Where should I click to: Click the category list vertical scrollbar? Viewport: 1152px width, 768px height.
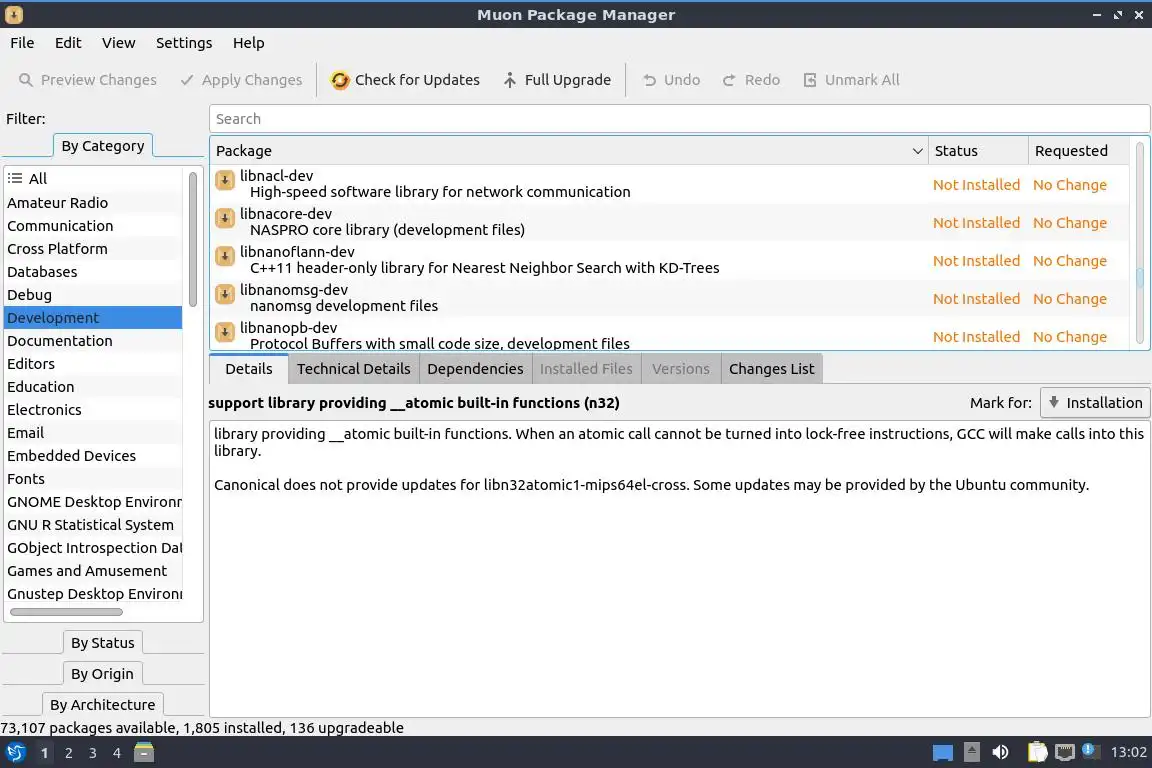pyautogui.click(x=192, y=239)
